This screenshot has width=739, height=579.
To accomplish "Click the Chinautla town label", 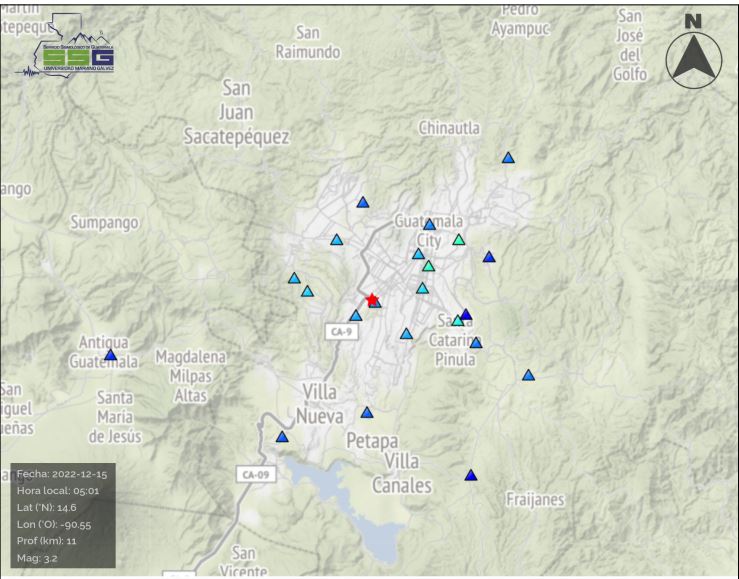I will pyautogui.click(x=449, y=128).
